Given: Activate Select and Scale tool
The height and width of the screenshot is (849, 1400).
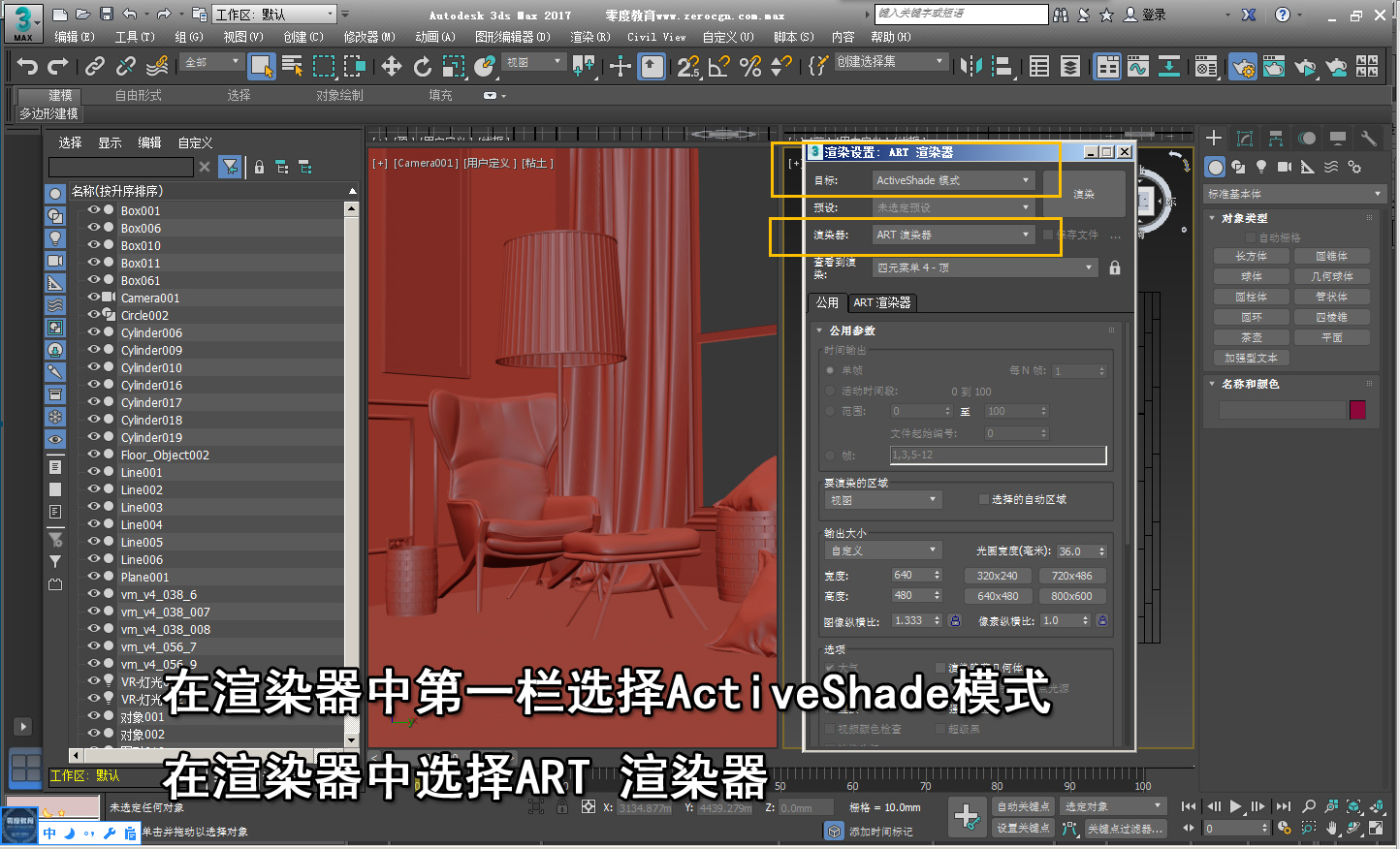Looking at the screenshot, I should (454, 66).
